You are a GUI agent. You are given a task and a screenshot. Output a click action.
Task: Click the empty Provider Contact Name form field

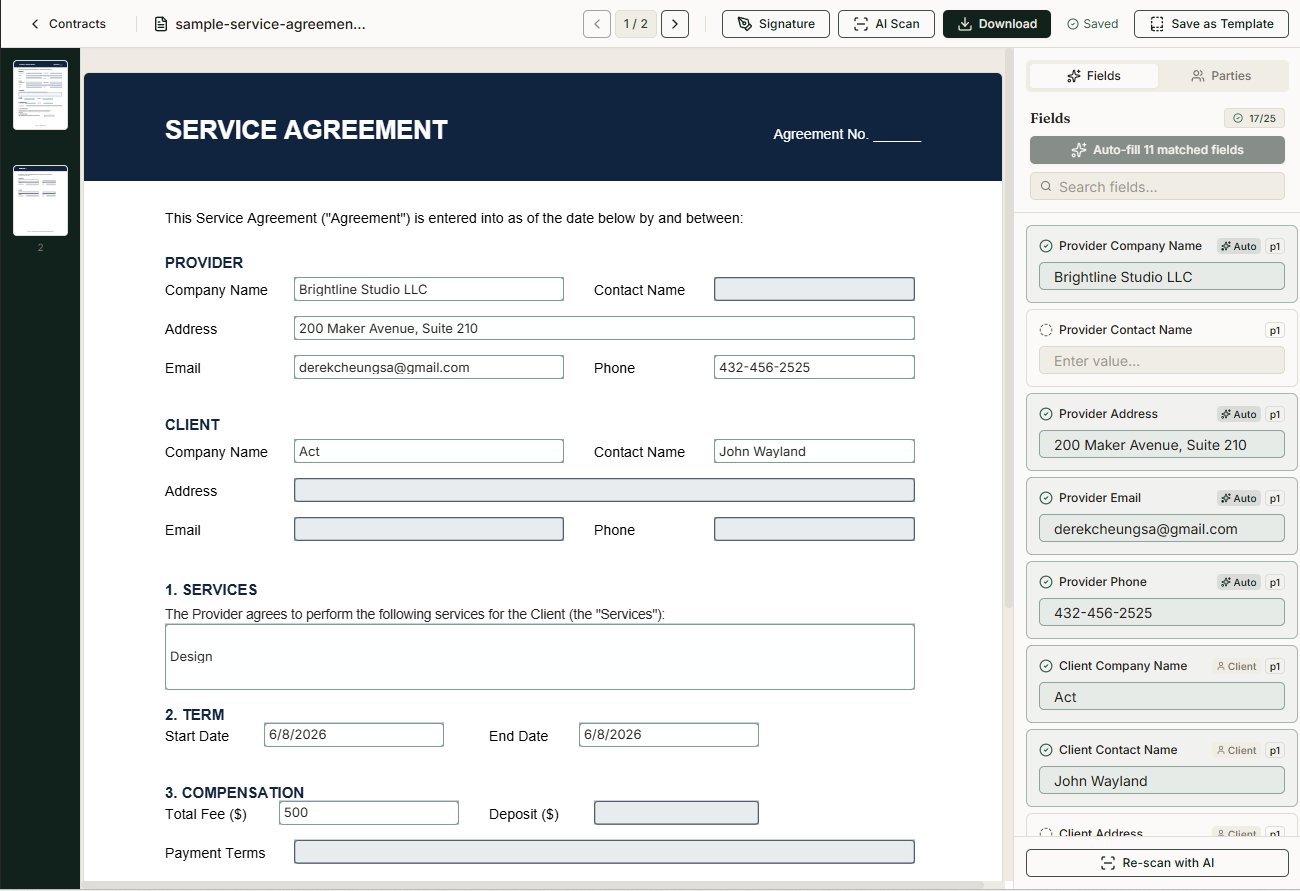pos(814,290)
